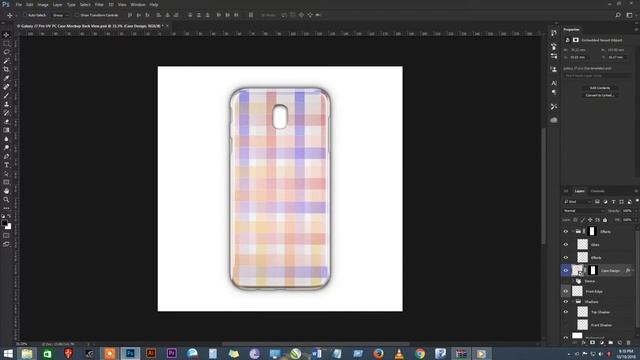Screen dimensions: 640x360
Task: Select the Blur tool
Action: pos(6,139)
